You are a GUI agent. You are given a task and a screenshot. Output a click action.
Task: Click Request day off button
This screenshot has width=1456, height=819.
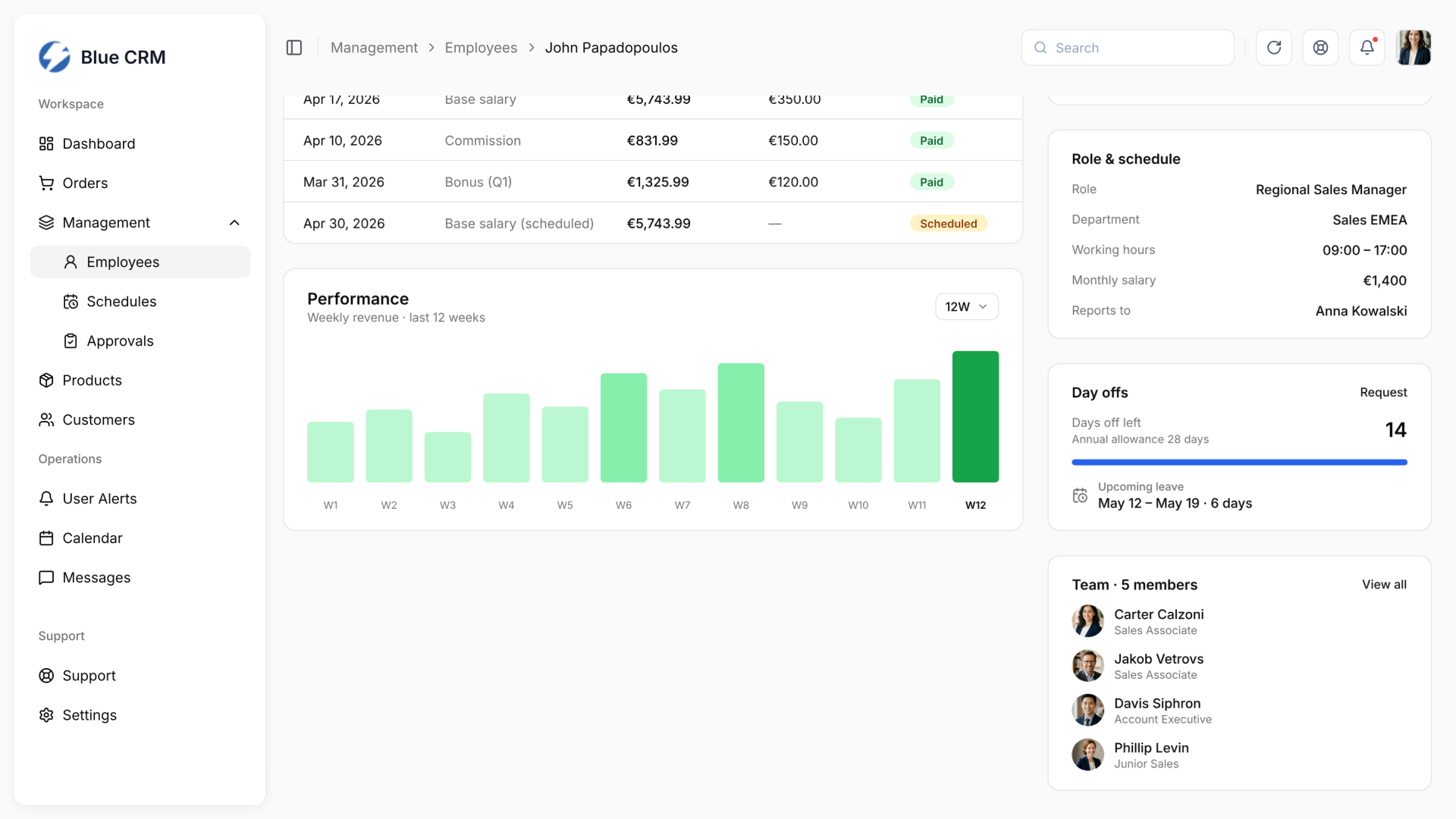pos(1383,392)
